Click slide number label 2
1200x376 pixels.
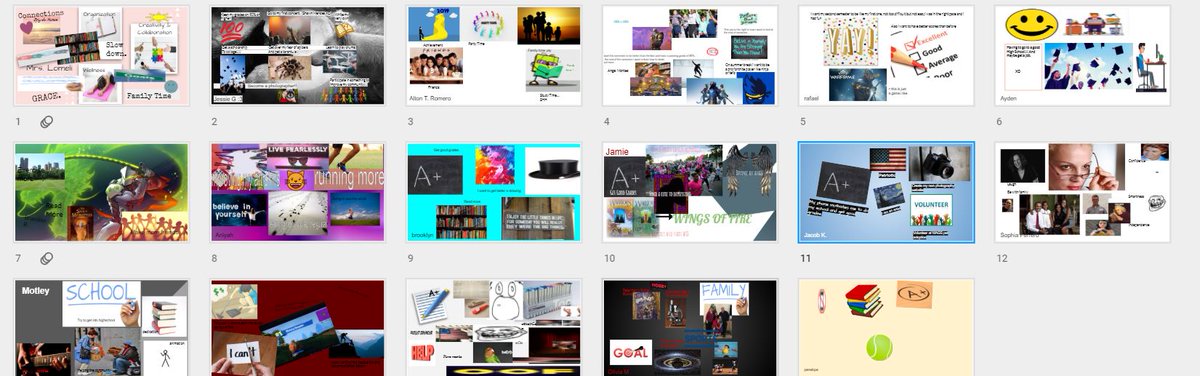pos(214,122)
